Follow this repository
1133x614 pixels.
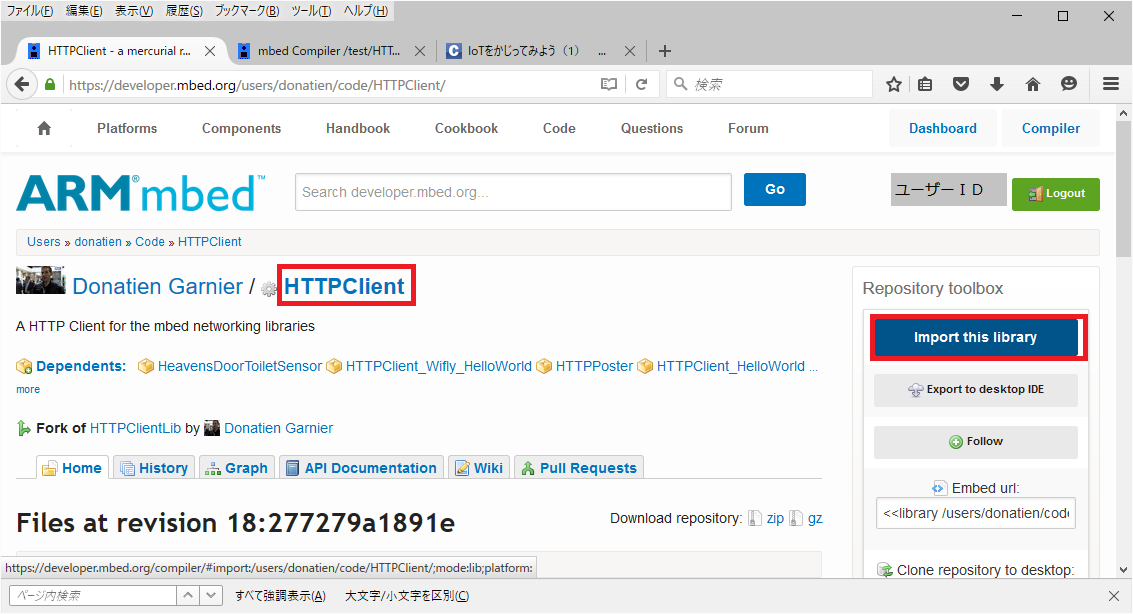coord(975,441)
